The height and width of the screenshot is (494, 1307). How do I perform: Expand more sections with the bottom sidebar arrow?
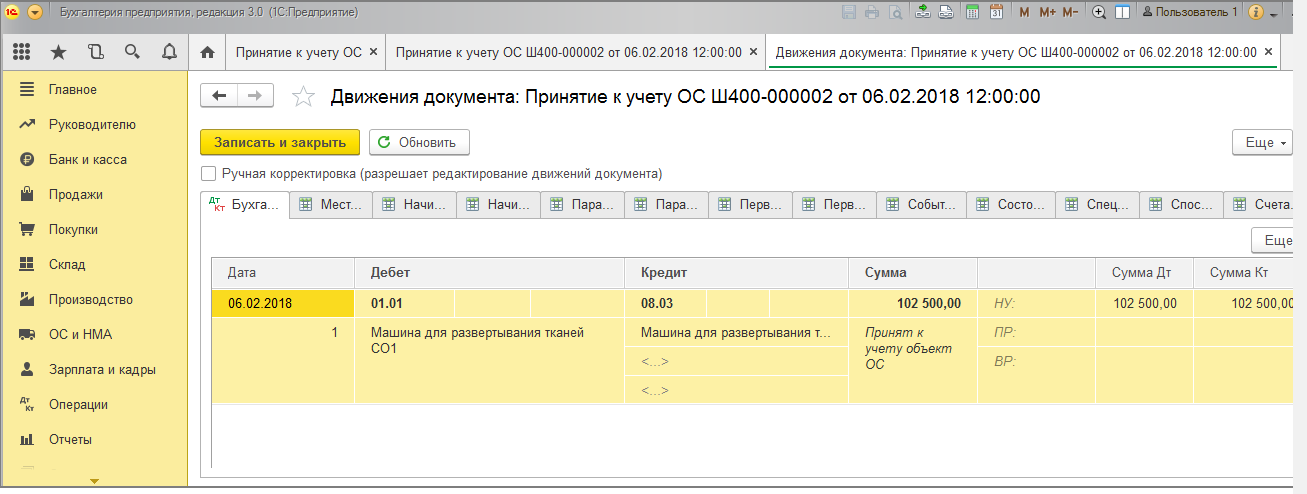95,482
